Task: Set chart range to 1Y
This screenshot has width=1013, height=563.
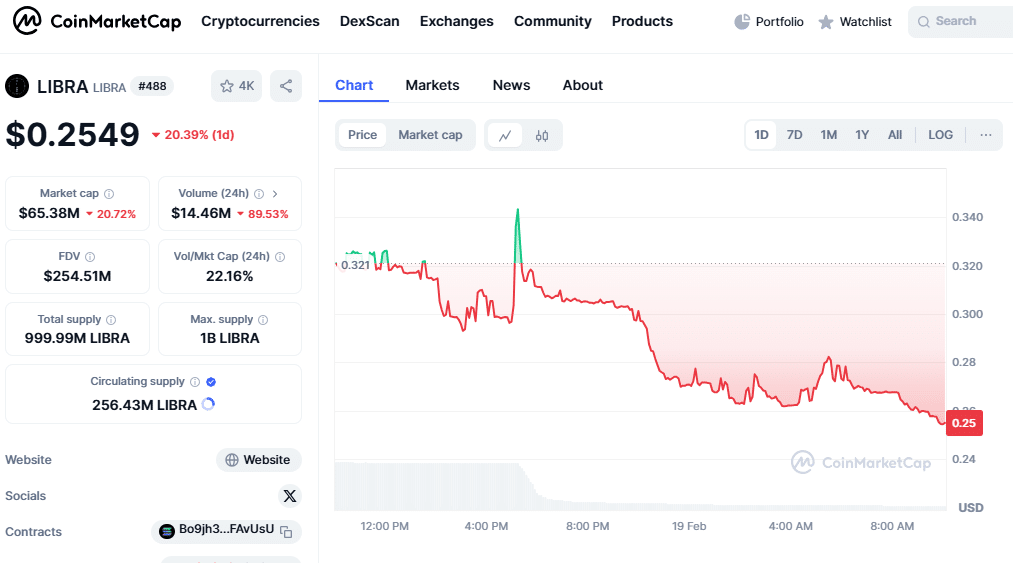Action: coord(862,135)
